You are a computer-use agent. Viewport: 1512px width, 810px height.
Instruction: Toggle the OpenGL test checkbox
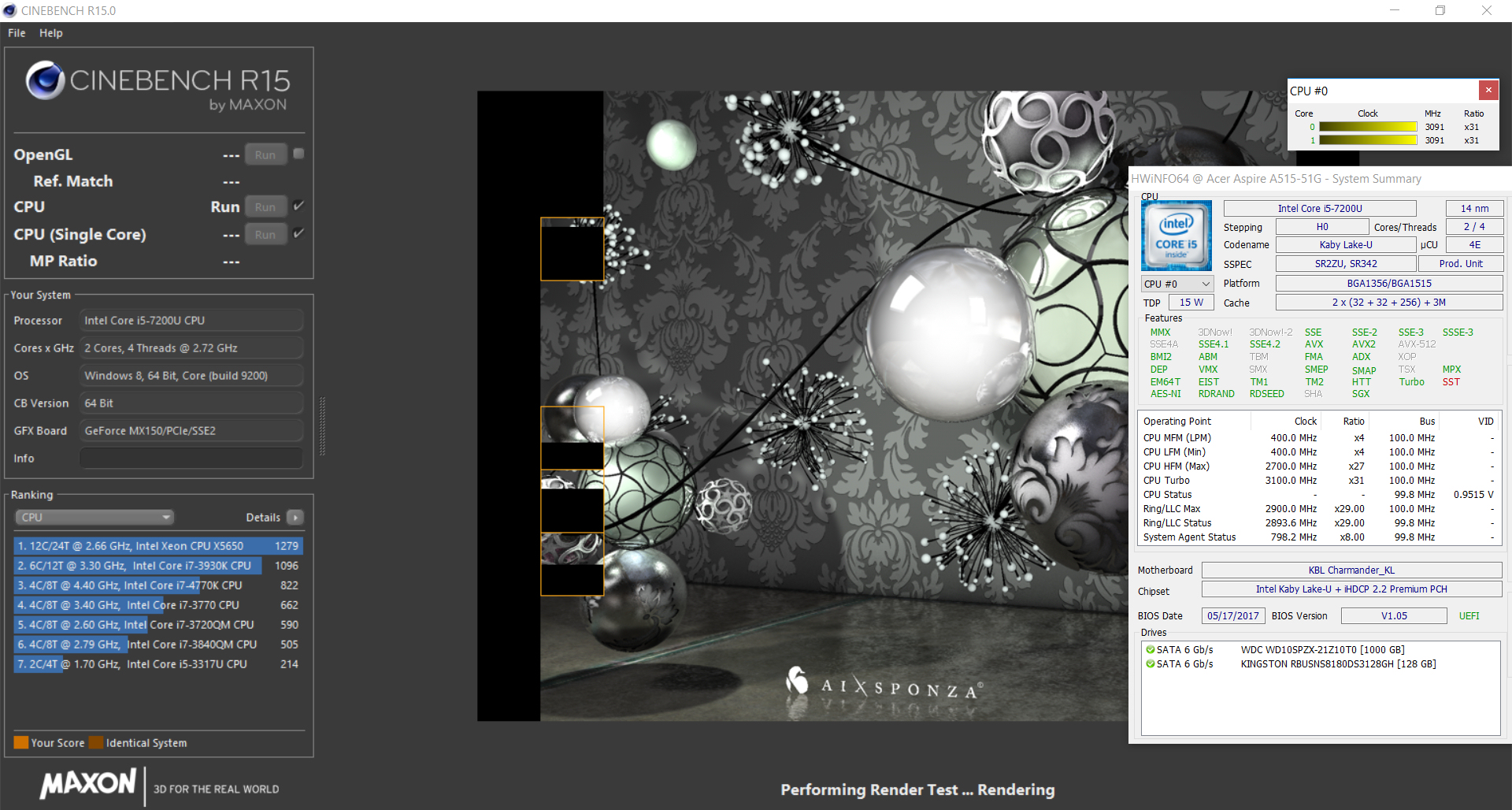point(298,154)
